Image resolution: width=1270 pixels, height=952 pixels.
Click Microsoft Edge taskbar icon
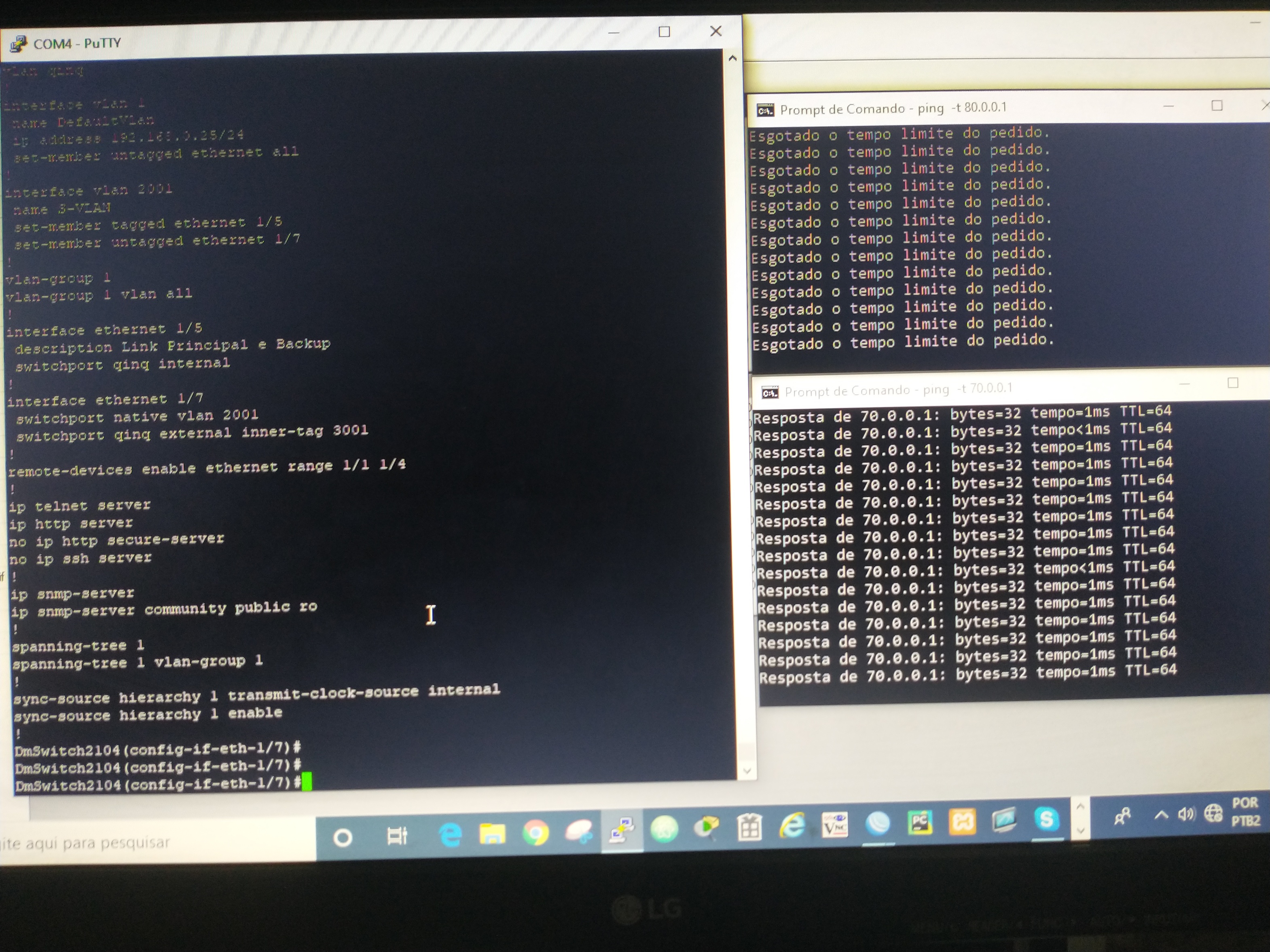coord(449,834)
